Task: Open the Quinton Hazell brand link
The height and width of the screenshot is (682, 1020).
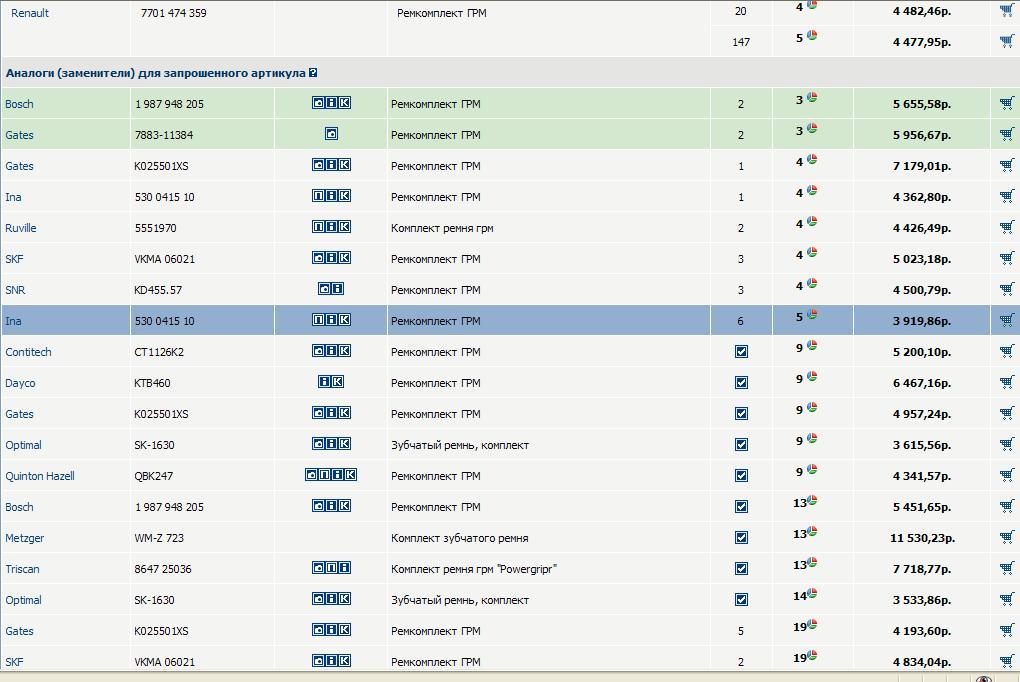Action: click(40, 476)
